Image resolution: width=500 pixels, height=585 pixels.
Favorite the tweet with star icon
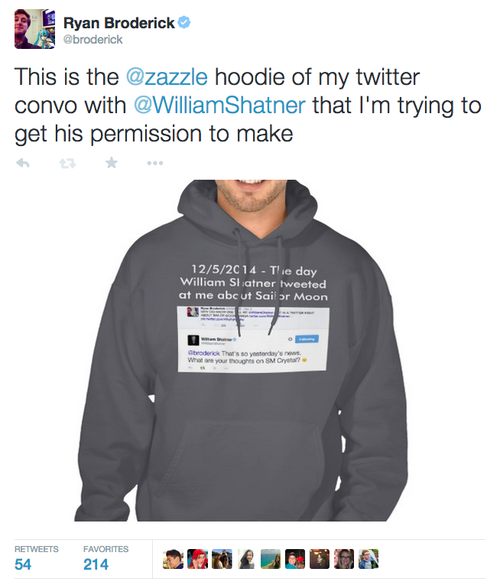(x=112, y=162)
